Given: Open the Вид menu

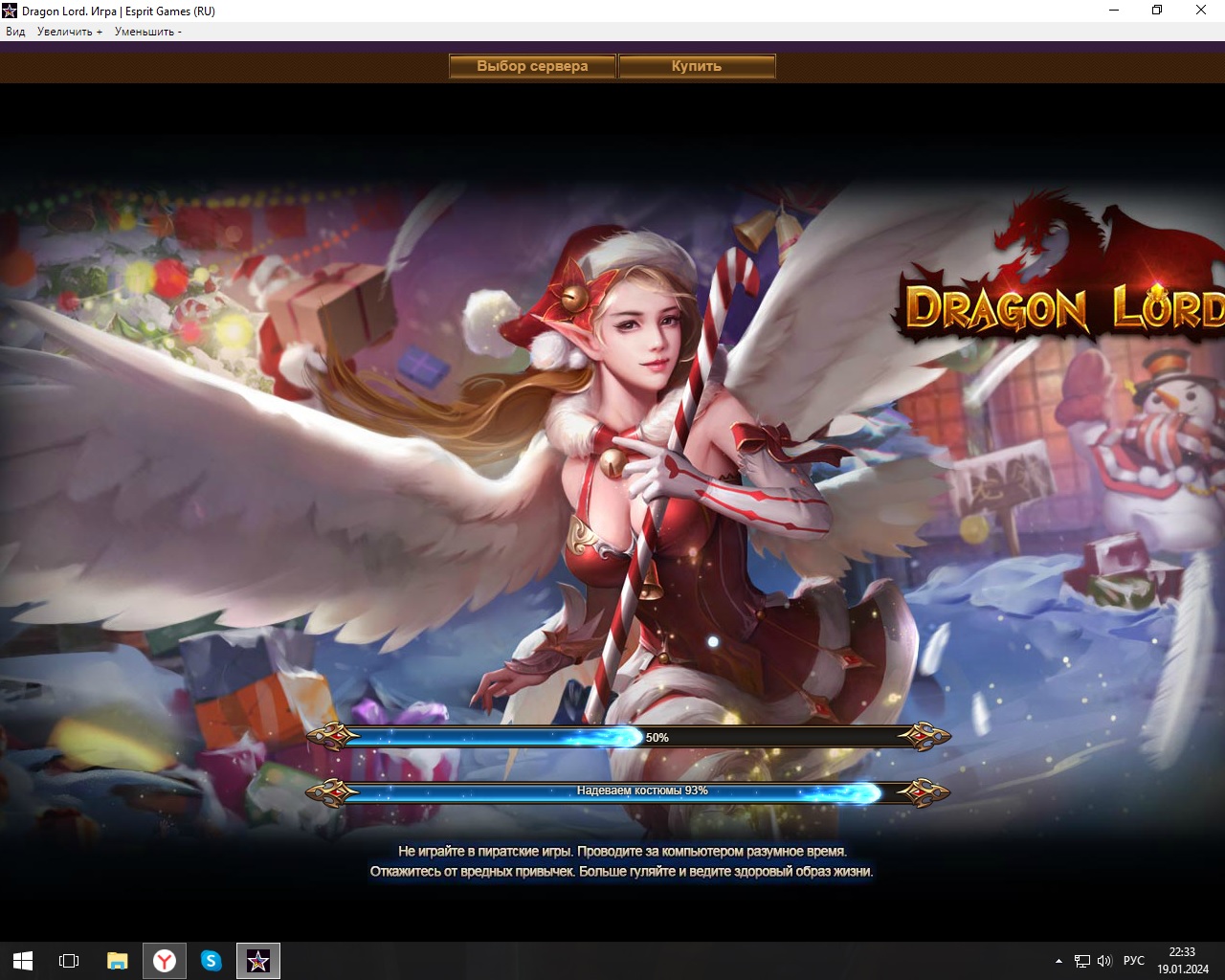Looking at the screenshot, I should pyautogui.click(x=15, y=32).
